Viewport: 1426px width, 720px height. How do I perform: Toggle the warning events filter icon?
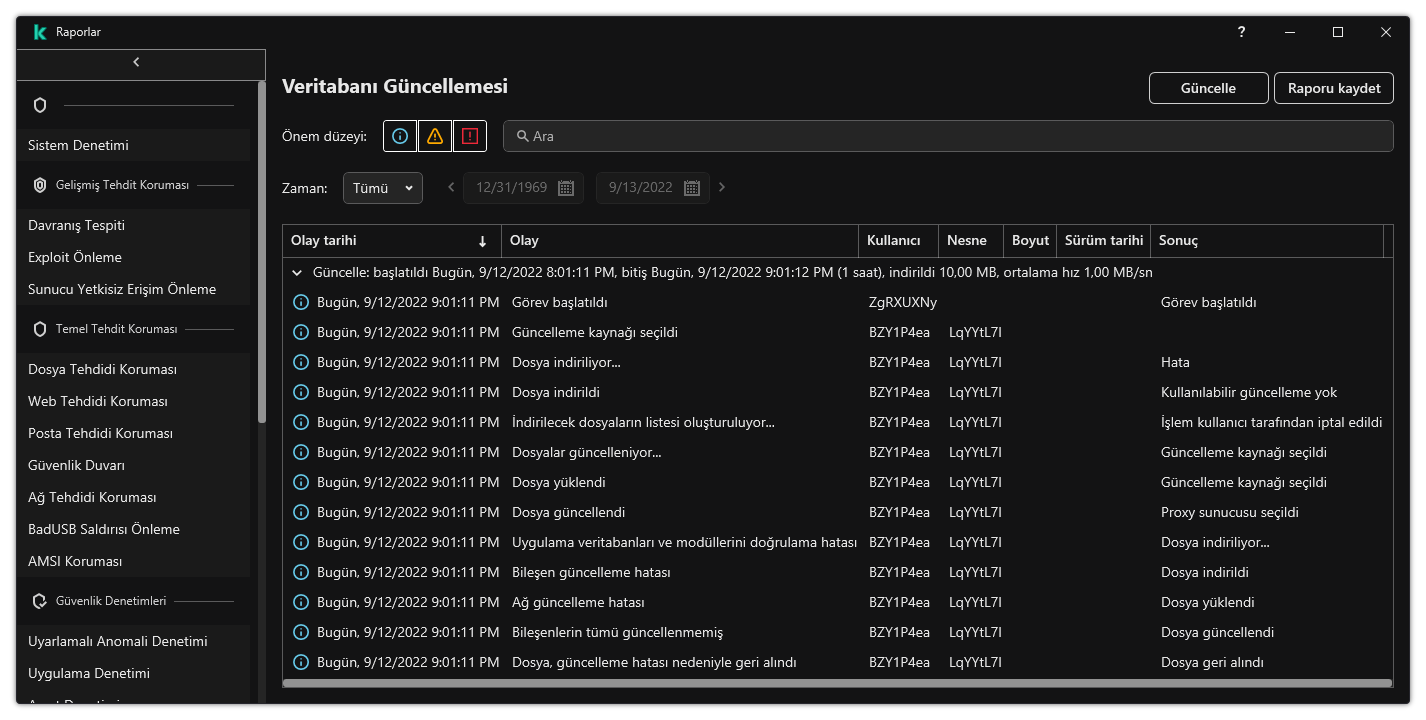pyautogui.click(x=435, y=136)
